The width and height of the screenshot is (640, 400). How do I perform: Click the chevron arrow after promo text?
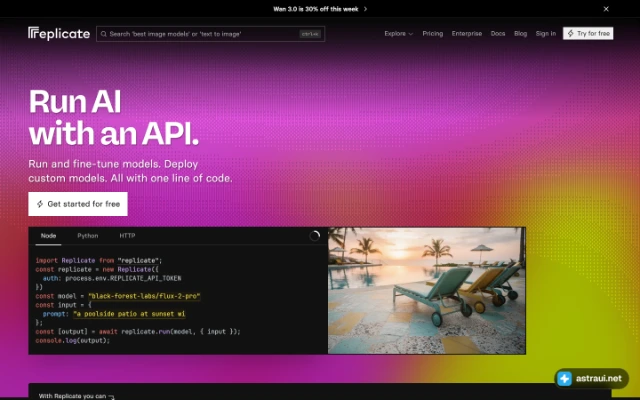tap(365, 9)
